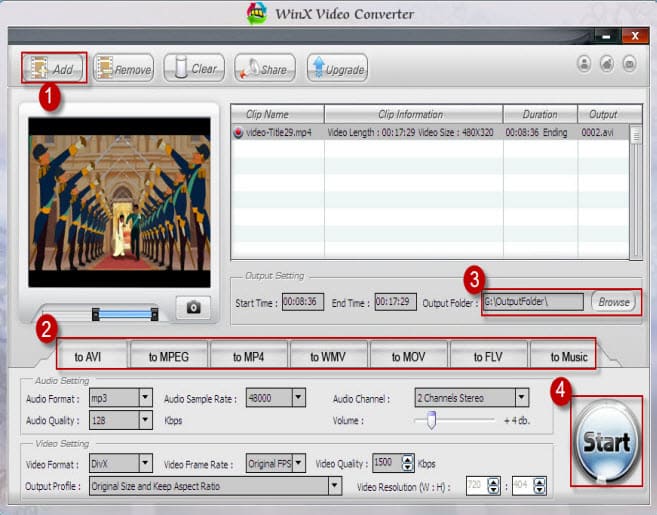Click the Browse output folder button

(613, 302)
